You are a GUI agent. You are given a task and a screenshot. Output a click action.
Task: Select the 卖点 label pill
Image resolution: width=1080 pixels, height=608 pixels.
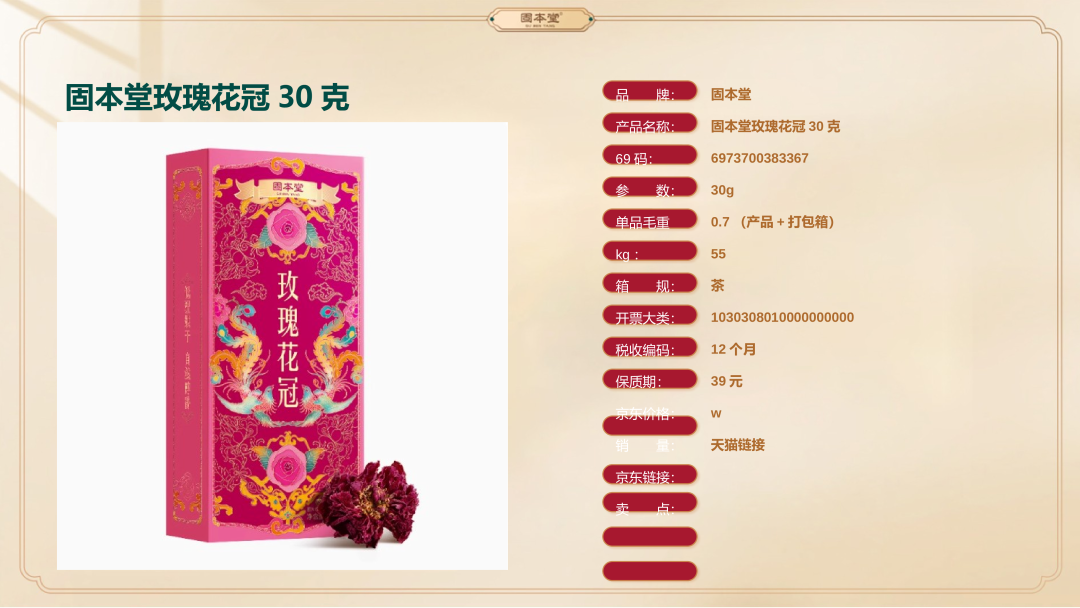[650, 503]
